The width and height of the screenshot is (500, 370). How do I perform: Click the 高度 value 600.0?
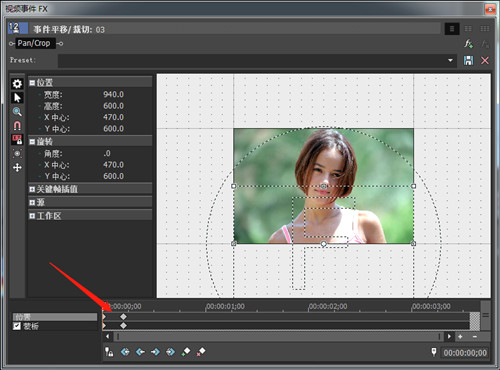(113, 106)
